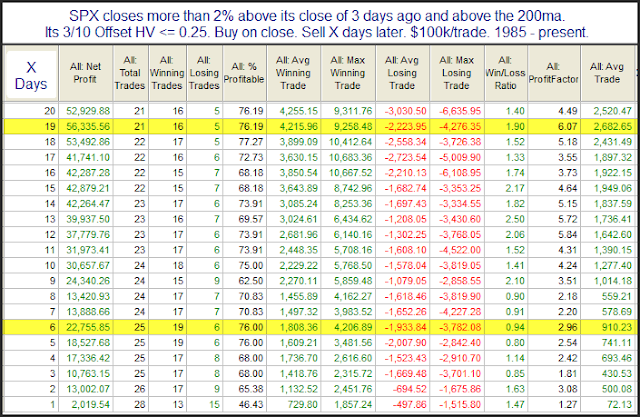Screen dimensions: 640x417
Task: Click net profit value 56,335.56 in highlighted row
Action: tap(88, 126)
